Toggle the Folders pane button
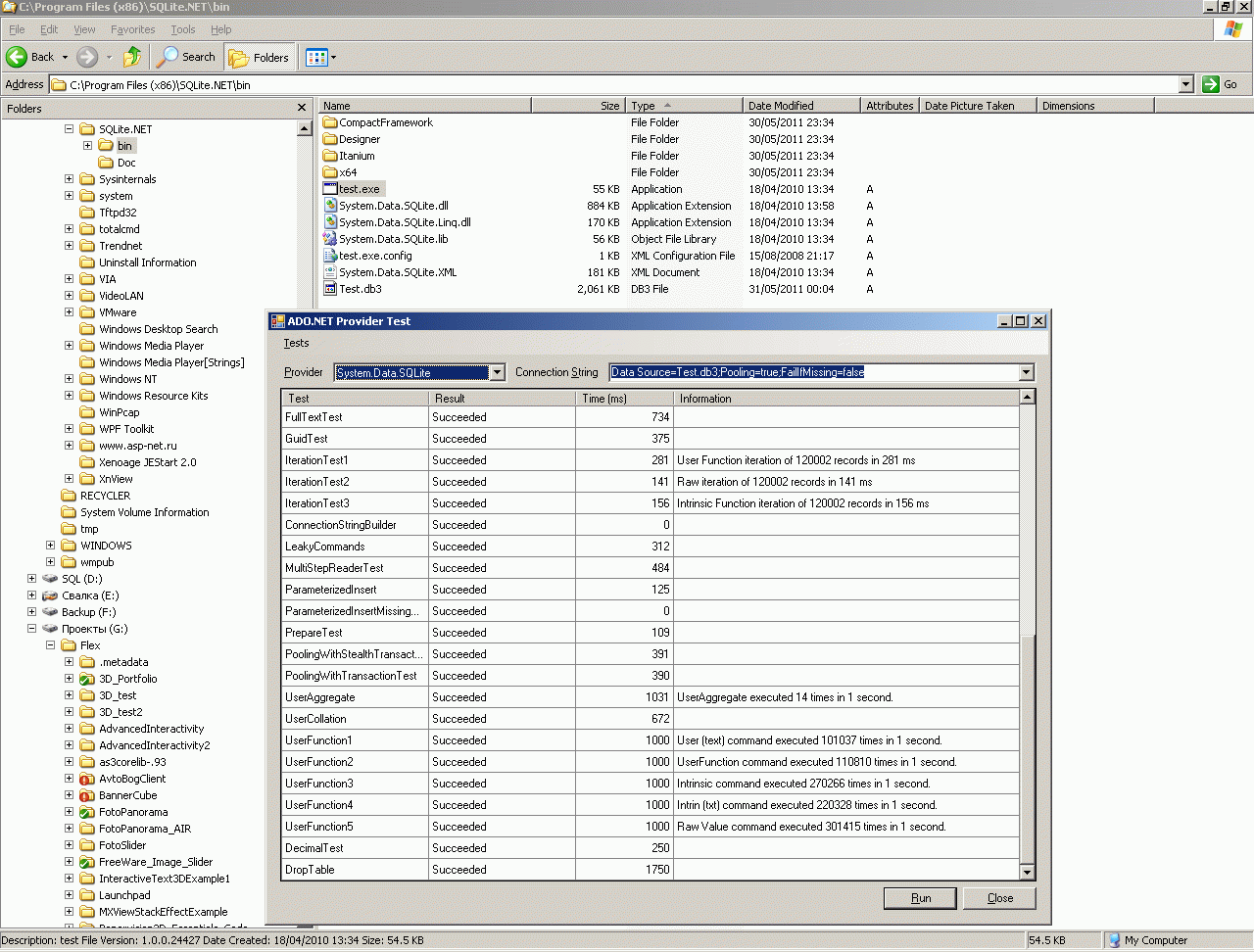This screenshot has height=952, width=1254. [x=260, y=57]
